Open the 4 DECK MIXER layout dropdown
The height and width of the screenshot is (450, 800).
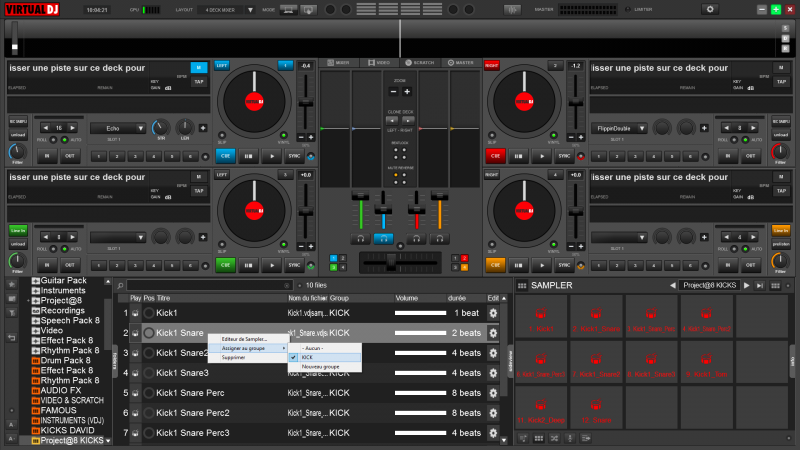[250, 10]
